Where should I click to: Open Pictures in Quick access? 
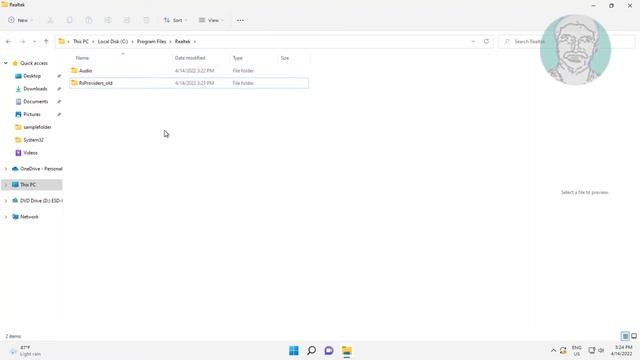click(32, 114)
